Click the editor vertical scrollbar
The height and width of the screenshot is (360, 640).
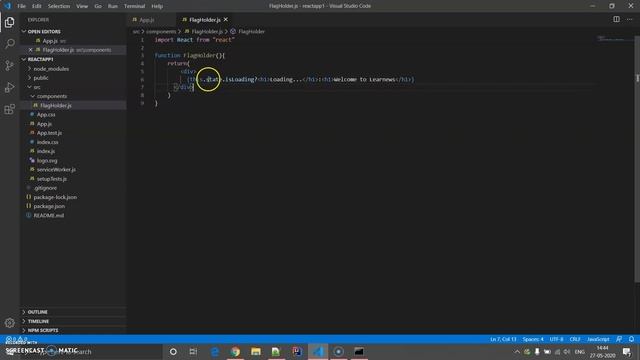(x=637, y=159)
